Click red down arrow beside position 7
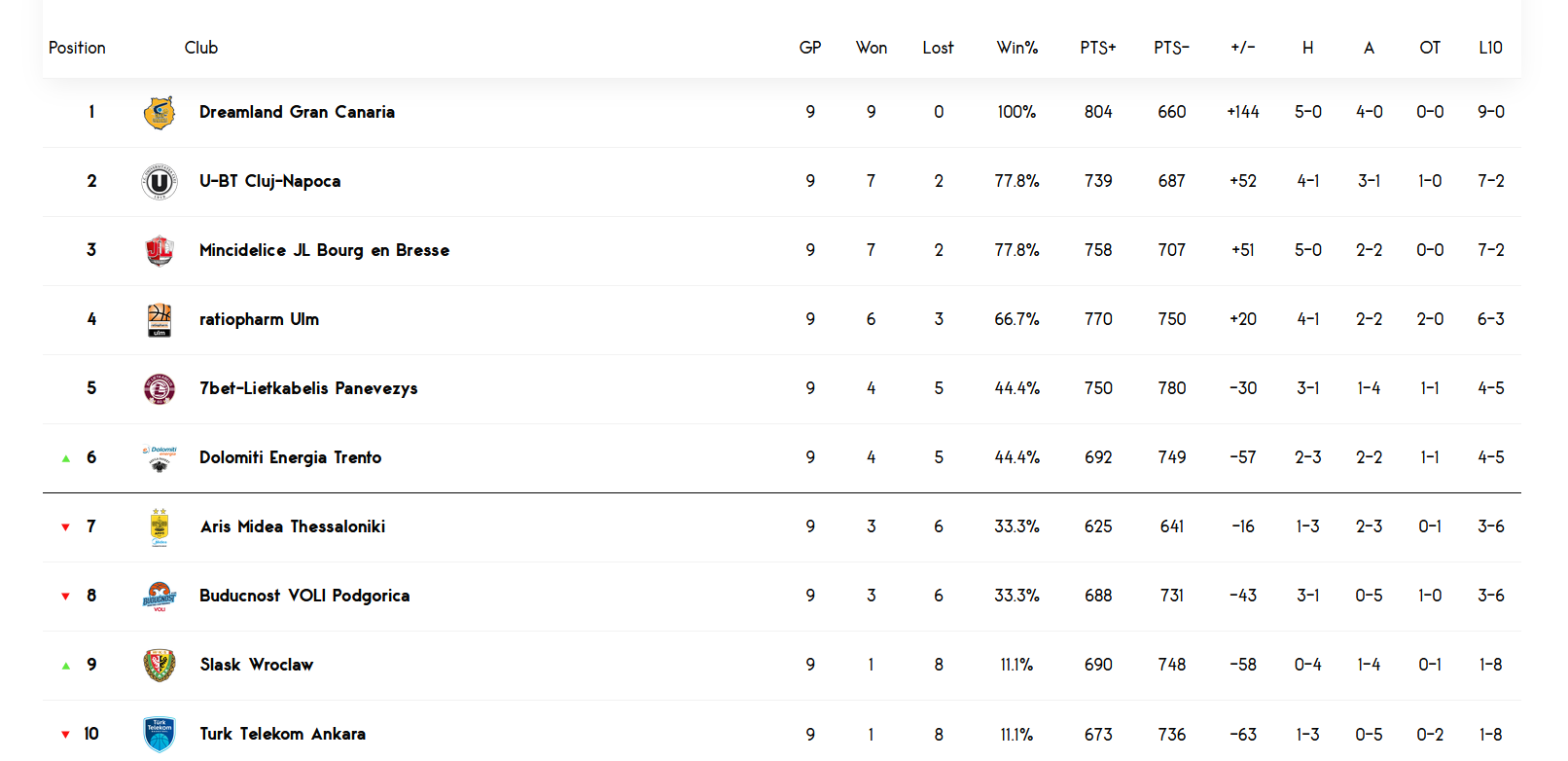 [x=66, y=527]
